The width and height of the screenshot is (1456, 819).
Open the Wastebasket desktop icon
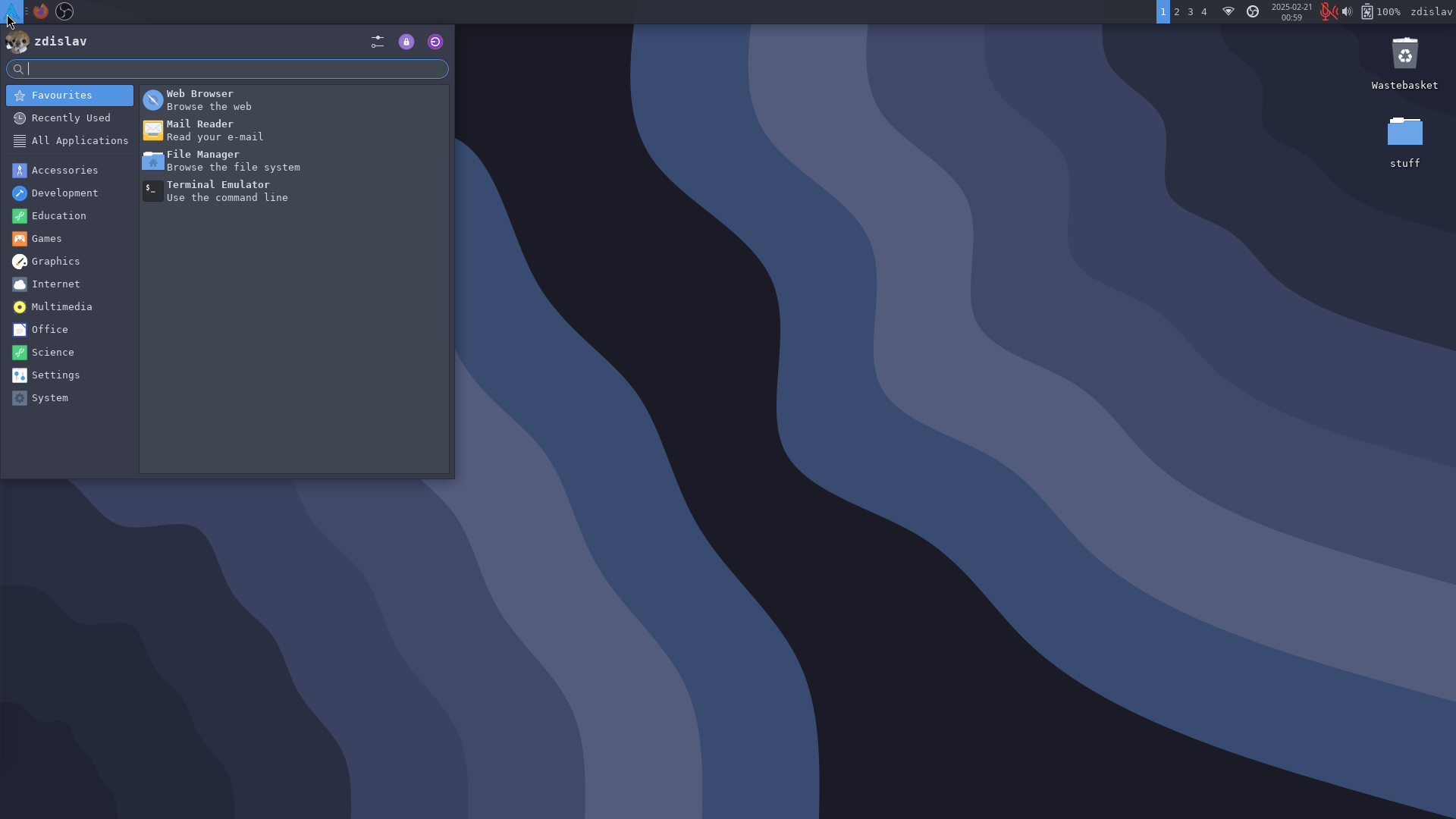pos(1404,55)
